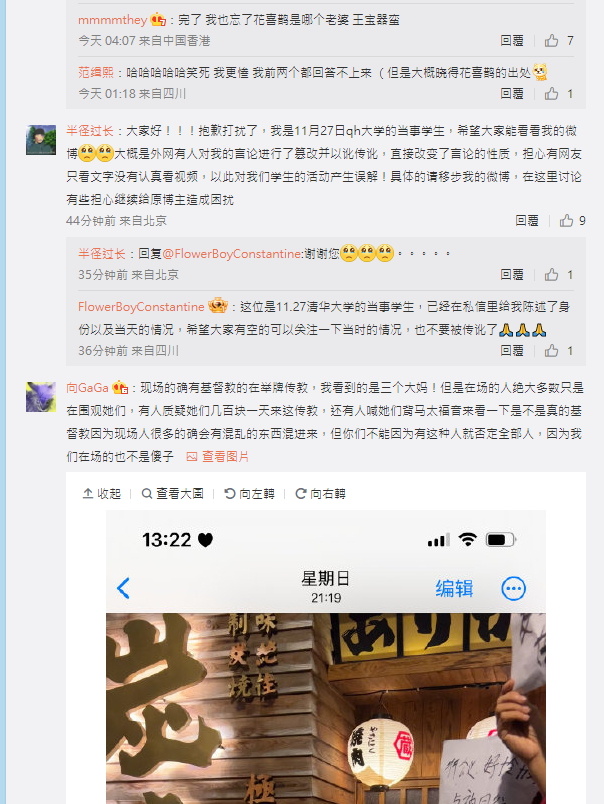This screenshot has width=604, height=804.
Task: Reply to FlowerBoyConstantine's comment via 回覆
Action: 512,351
